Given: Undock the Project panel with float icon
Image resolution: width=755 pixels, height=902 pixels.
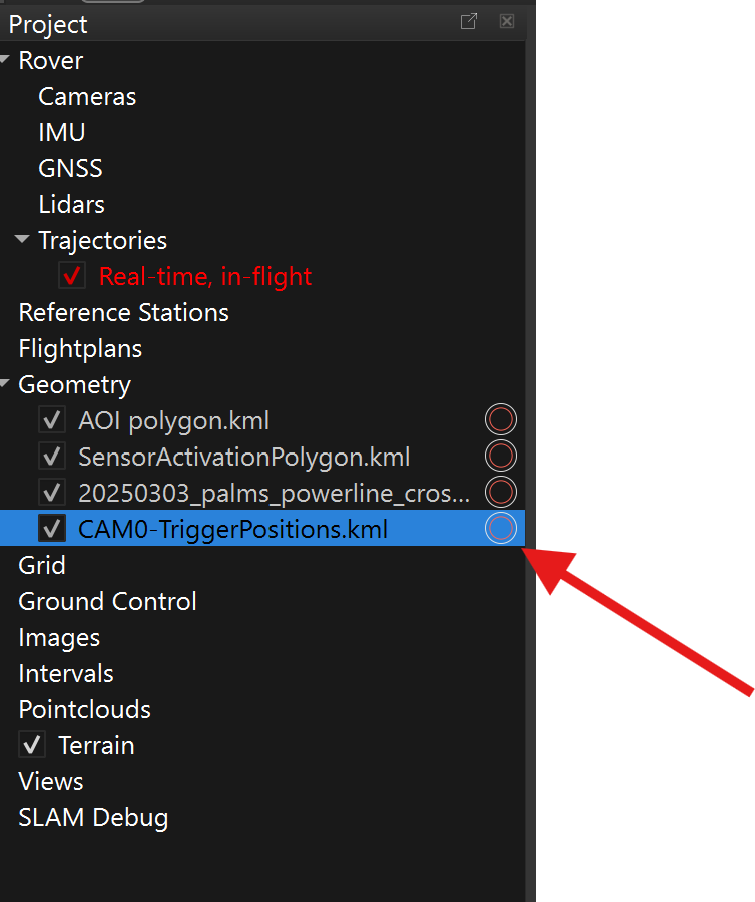Looking at the screenshot, I should (468, 22).
